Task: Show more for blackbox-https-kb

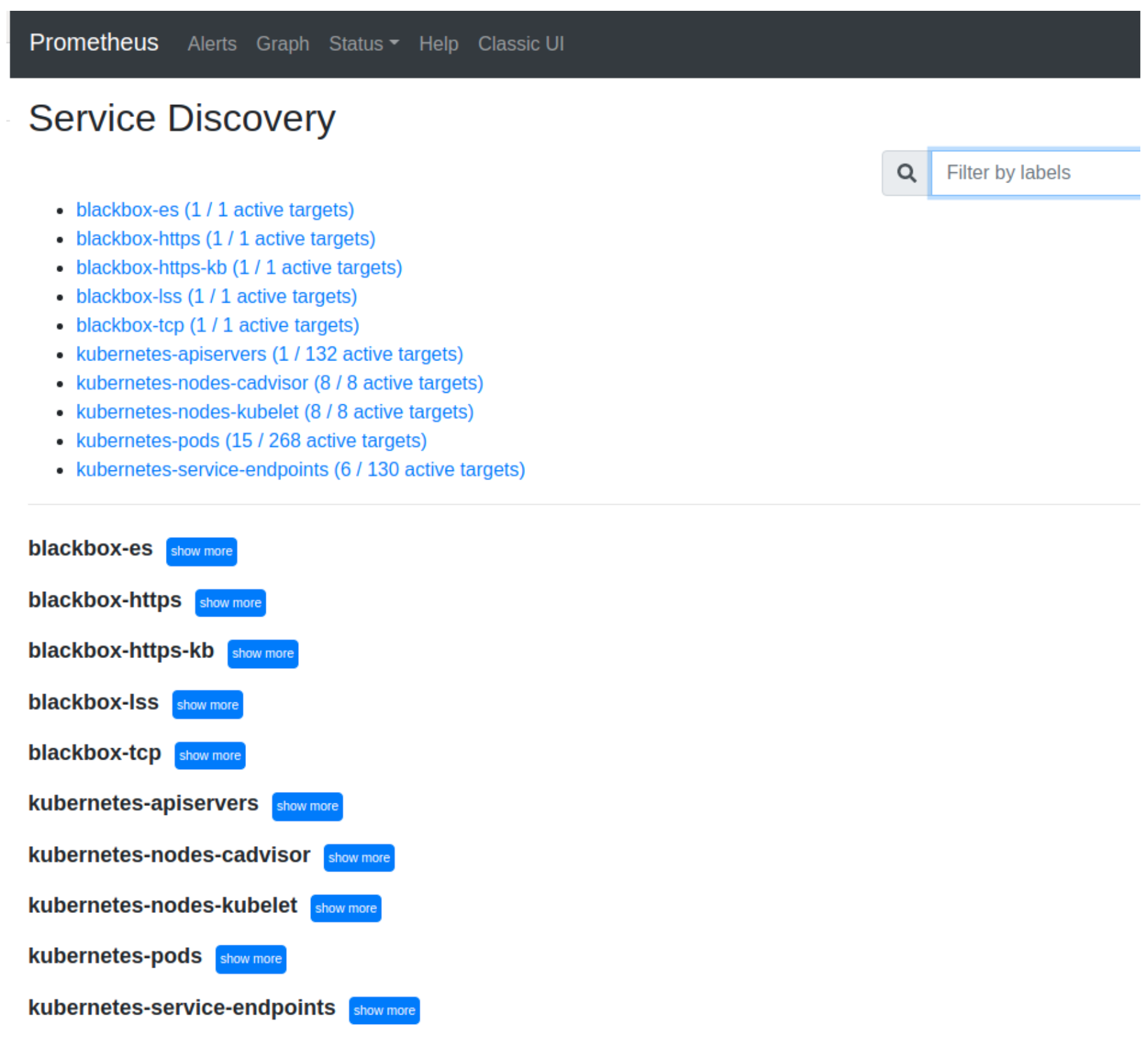Action: (x=263, y=653)
